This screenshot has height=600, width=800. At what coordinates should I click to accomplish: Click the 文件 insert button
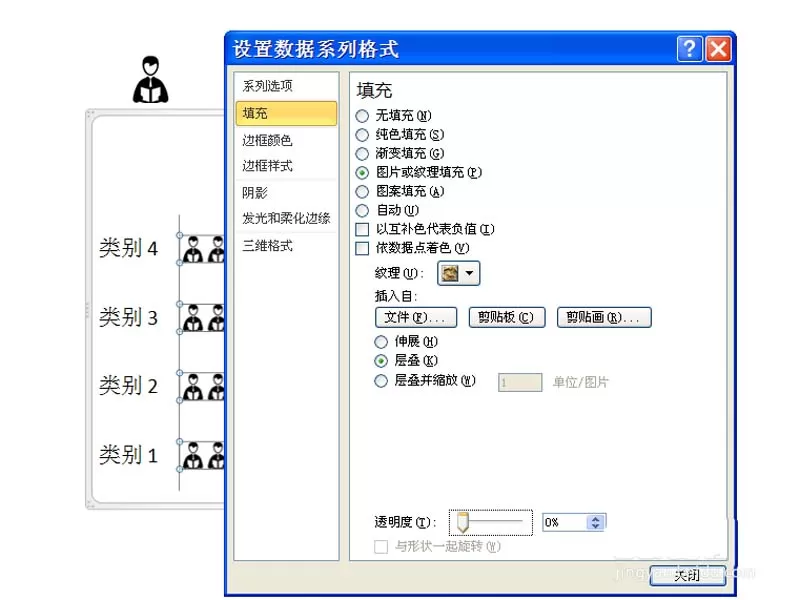click(416, 317)
